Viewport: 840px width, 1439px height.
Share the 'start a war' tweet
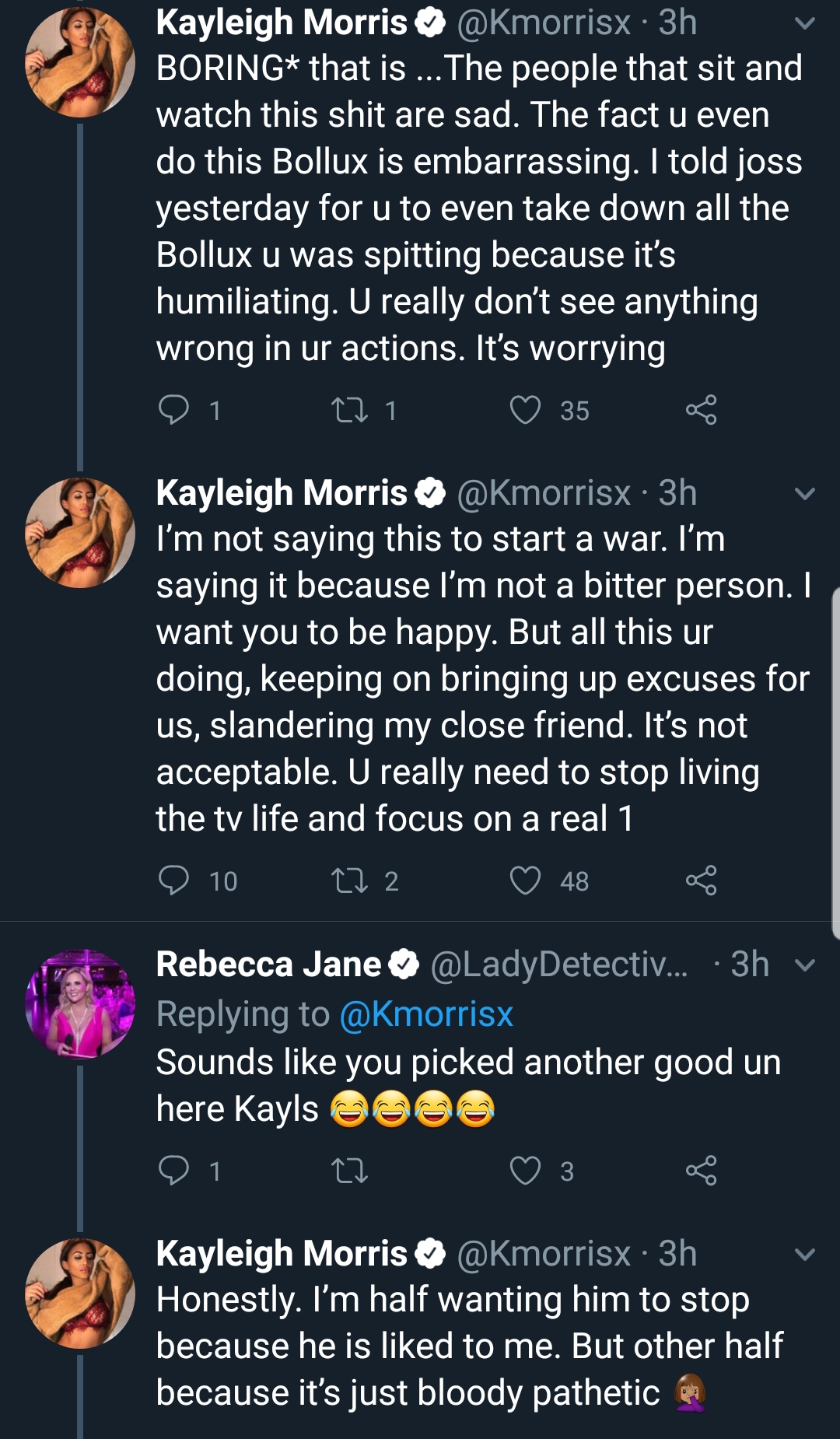(x=701, y=880)
